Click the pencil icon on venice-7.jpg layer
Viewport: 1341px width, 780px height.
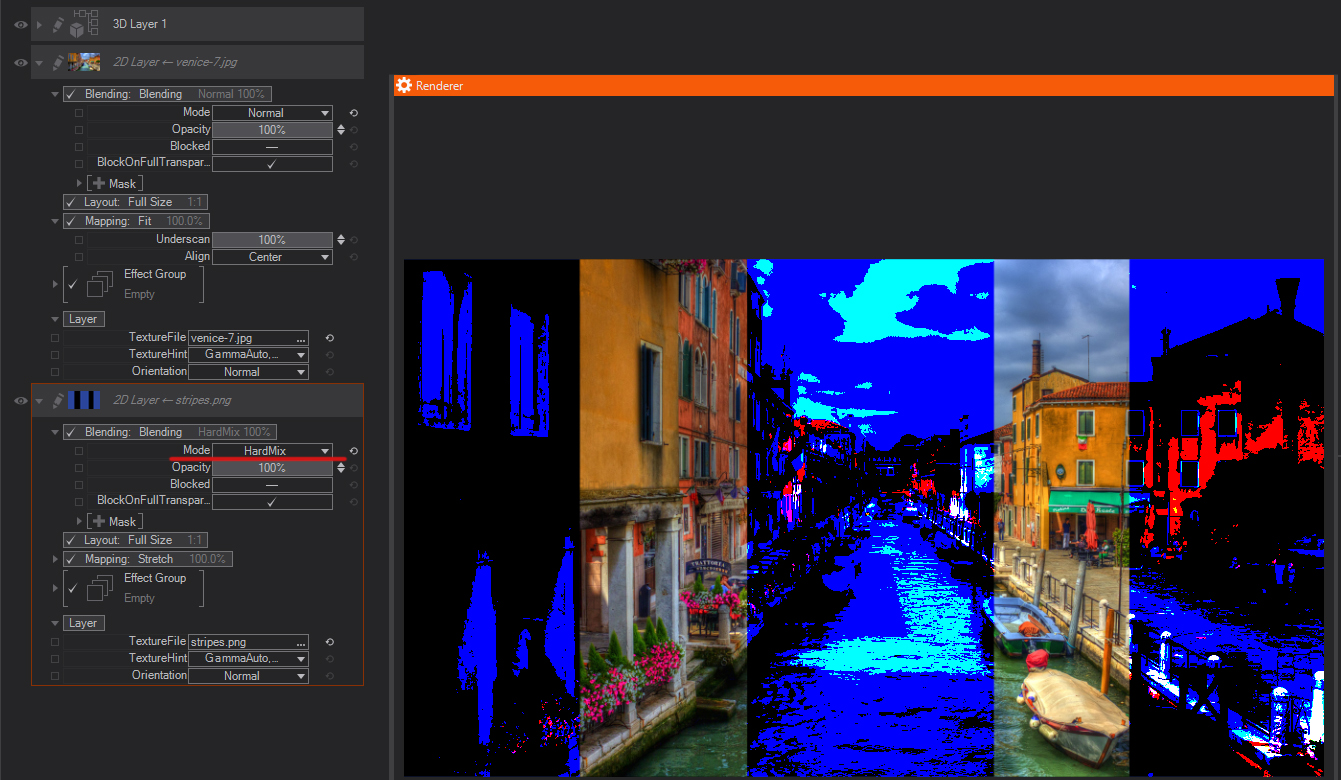tap(58, 62)
